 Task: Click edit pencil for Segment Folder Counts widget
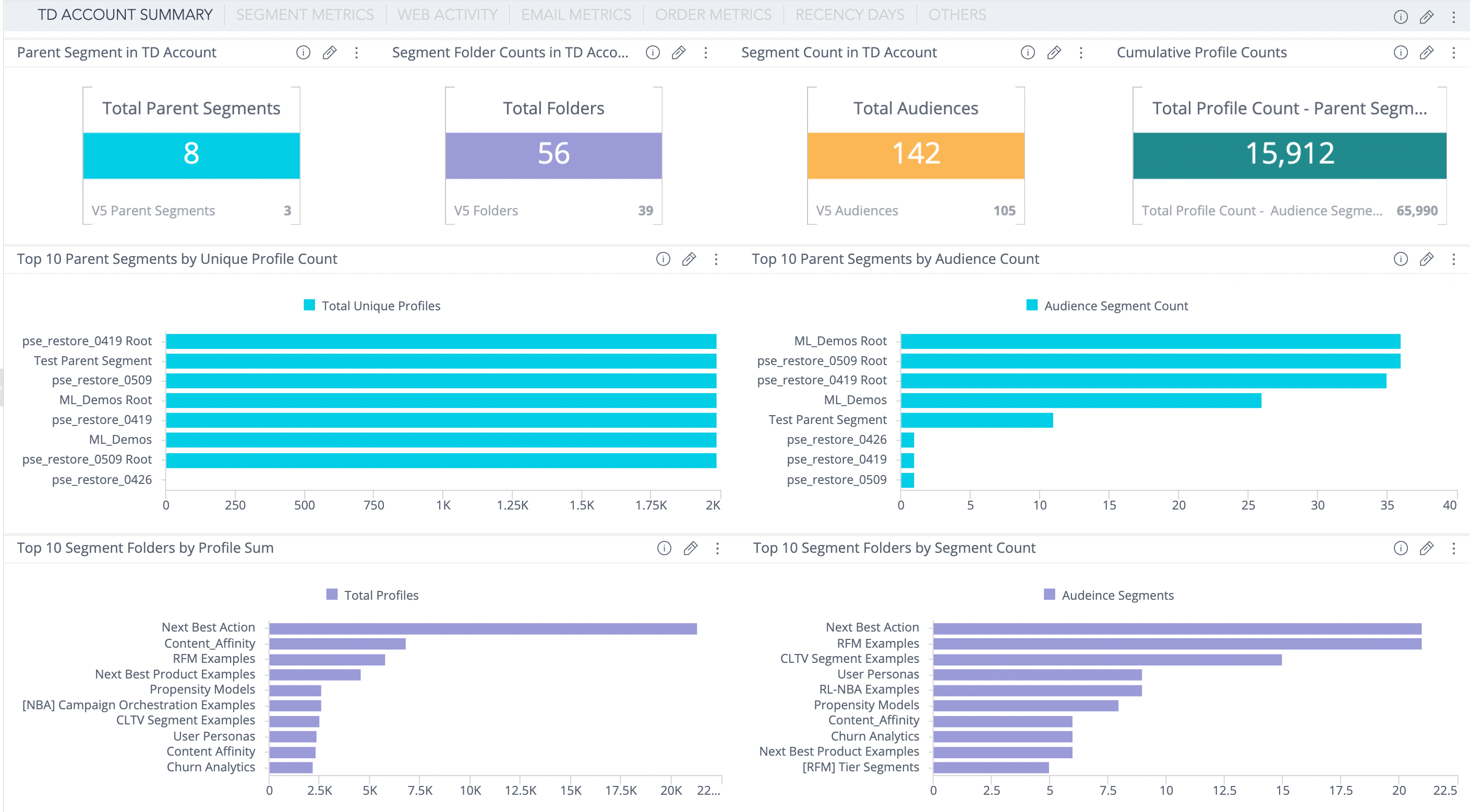679,53
